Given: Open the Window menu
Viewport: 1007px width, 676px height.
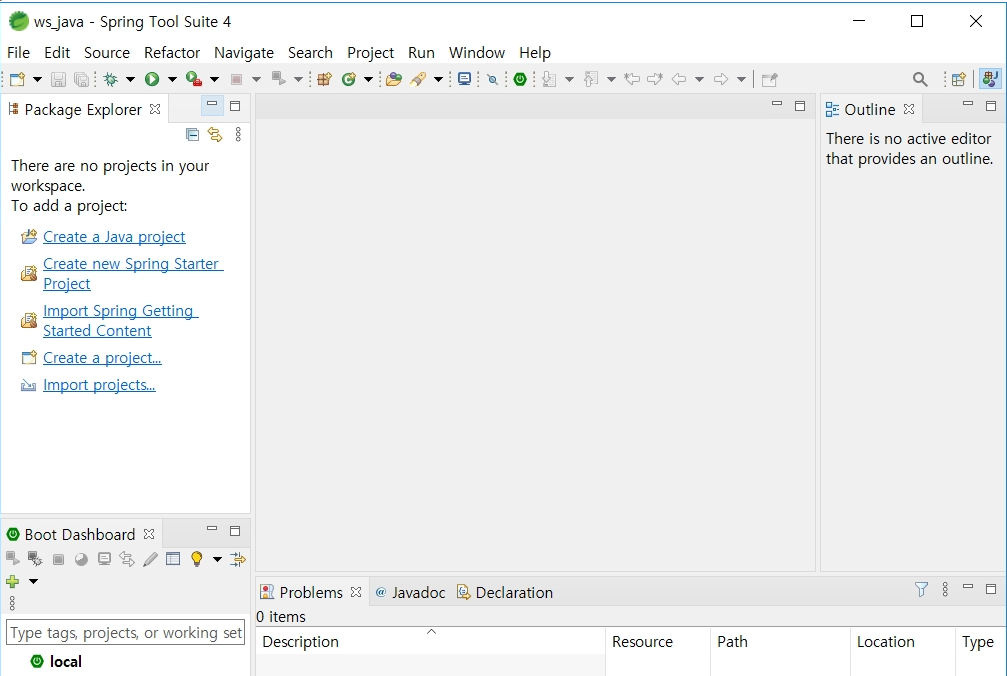Looking at the screenshot, I should tap(477, 53).
